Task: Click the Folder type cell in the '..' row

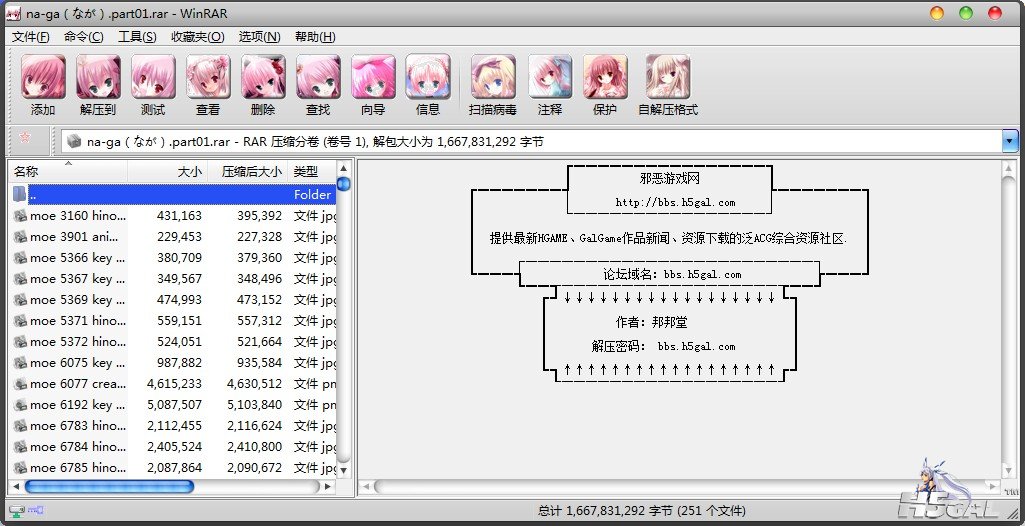Action: 312,194
